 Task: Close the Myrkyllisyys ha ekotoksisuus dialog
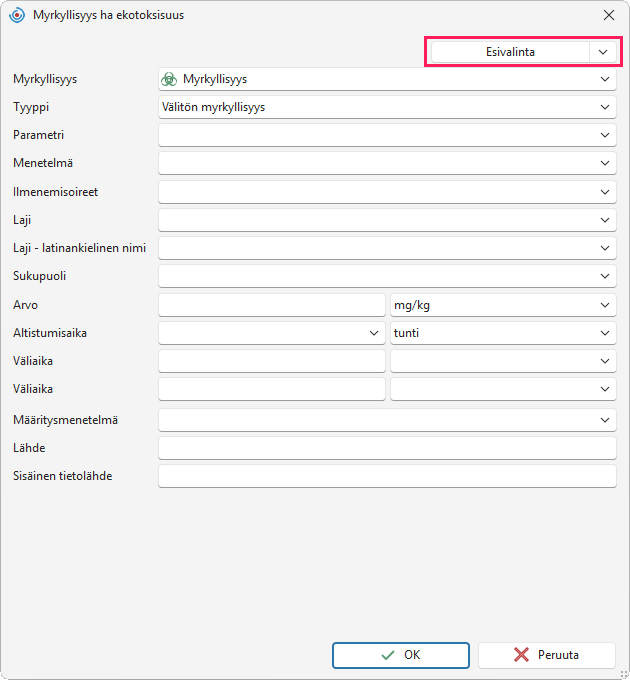(x=609, y=15)
